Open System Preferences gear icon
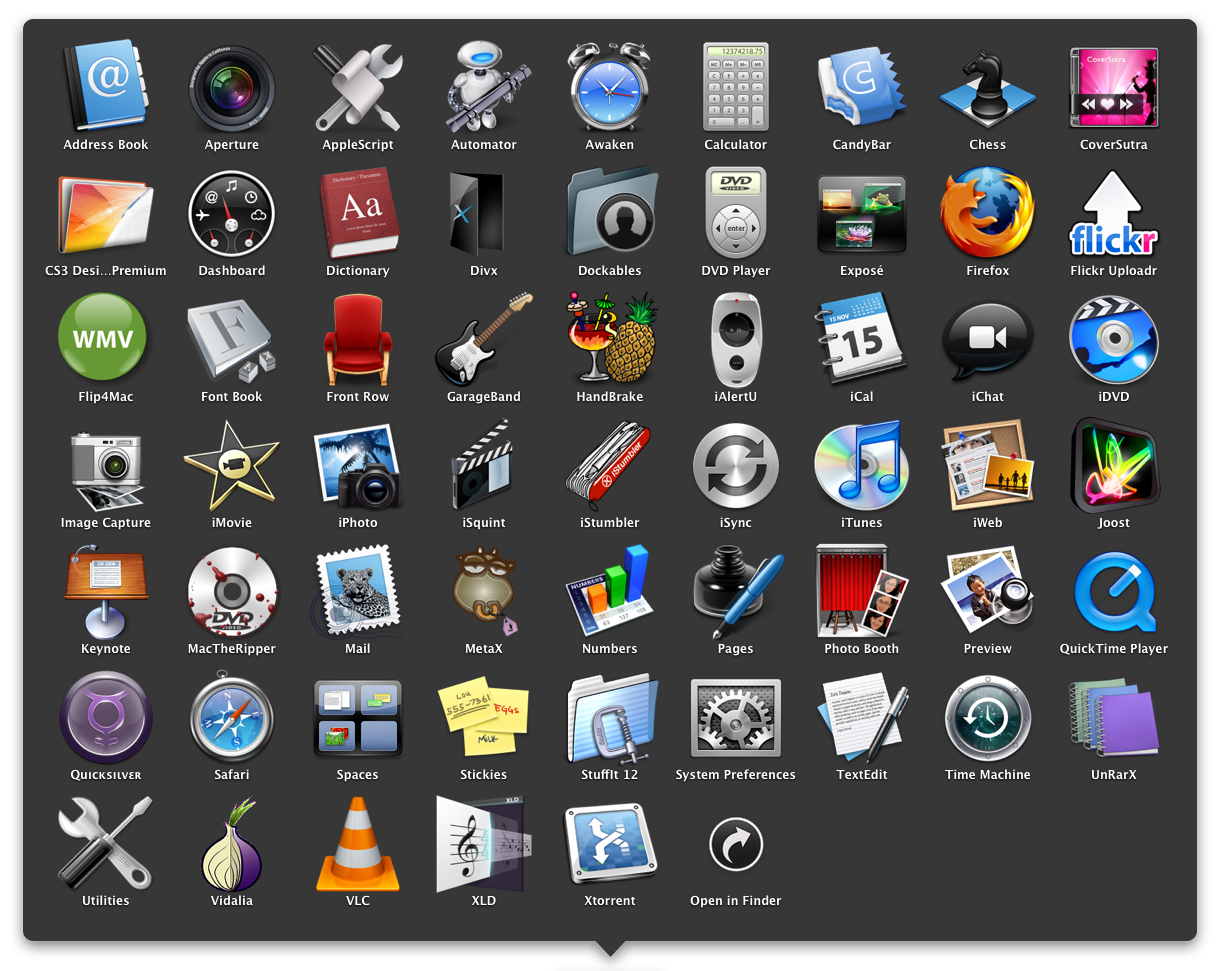 pos(736,717)
